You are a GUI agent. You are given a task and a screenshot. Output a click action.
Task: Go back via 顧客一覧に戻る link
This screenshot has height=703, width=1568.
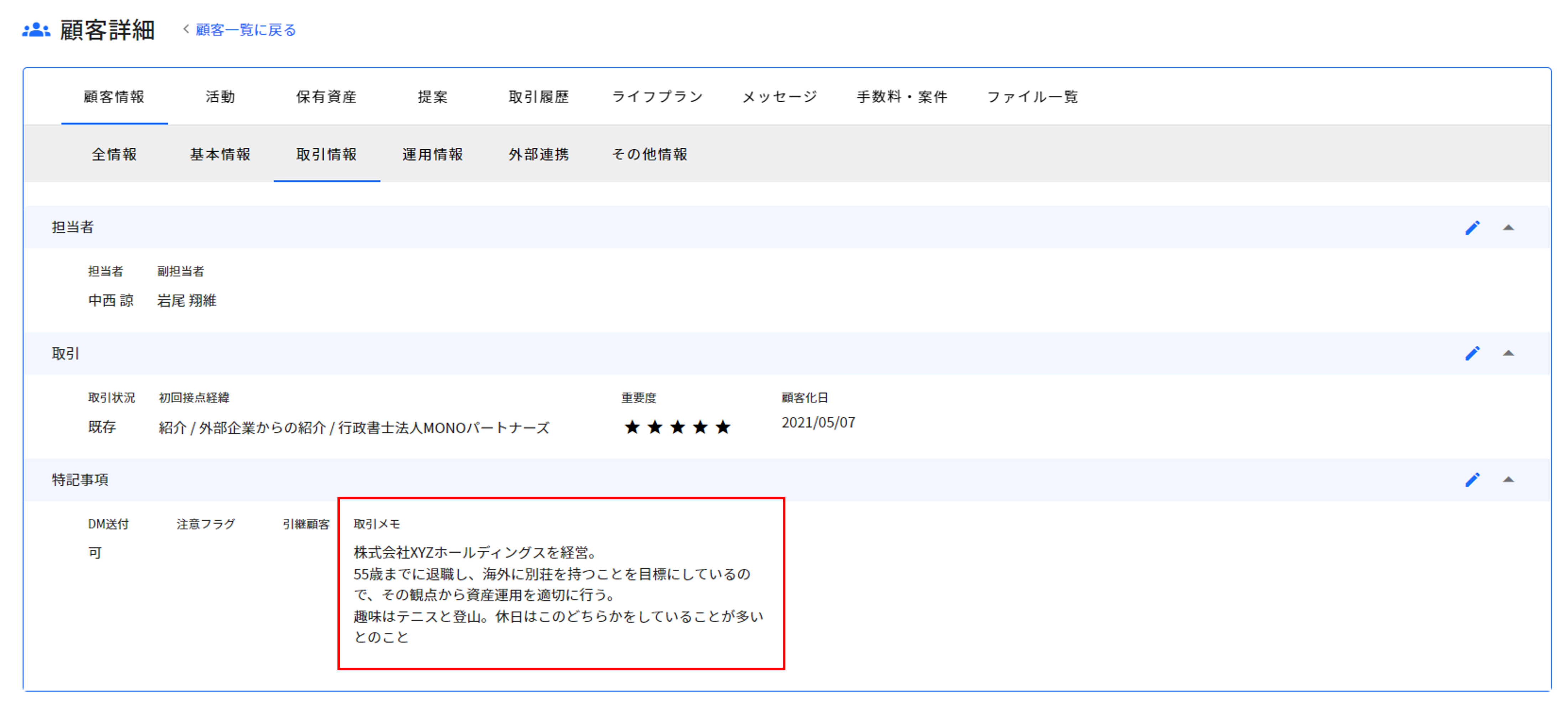[245, 30]
